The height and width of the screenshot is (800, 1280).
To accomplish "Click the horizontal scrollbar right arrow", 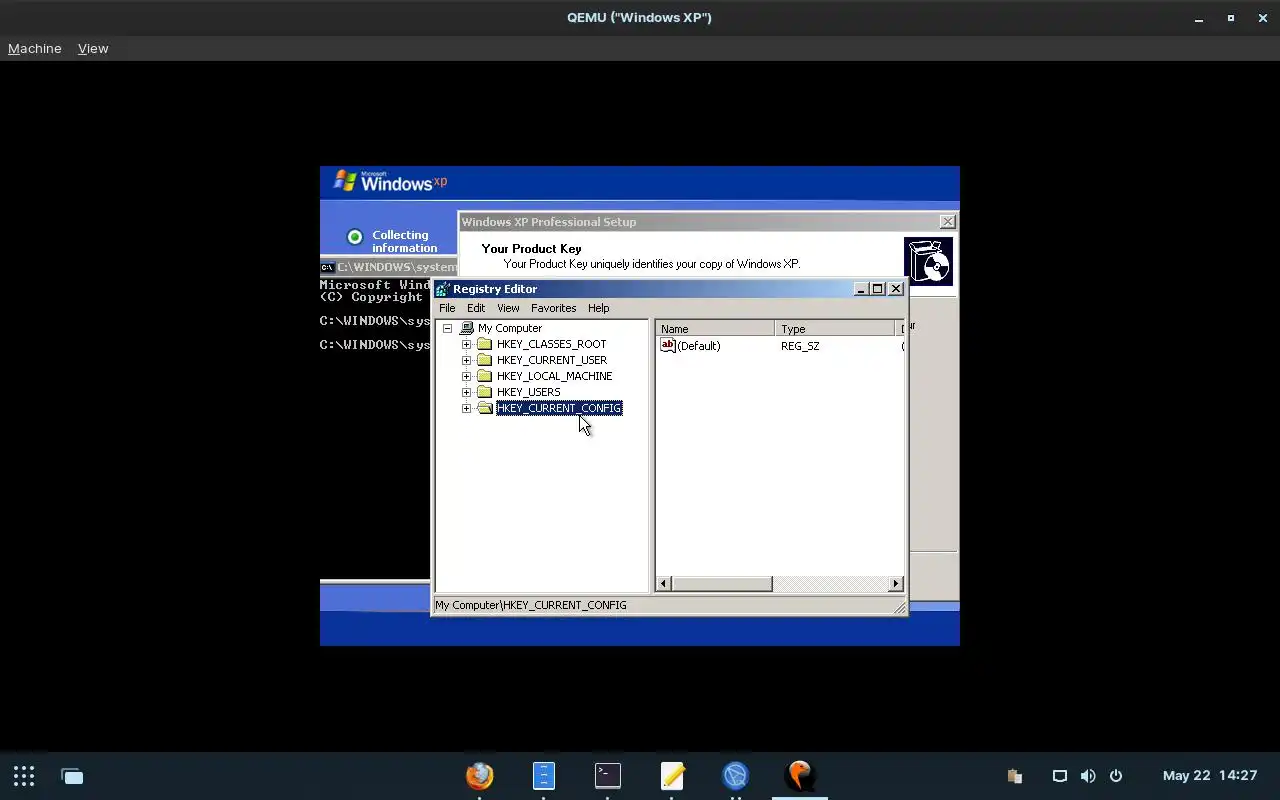I will click(x=896, y=584).
